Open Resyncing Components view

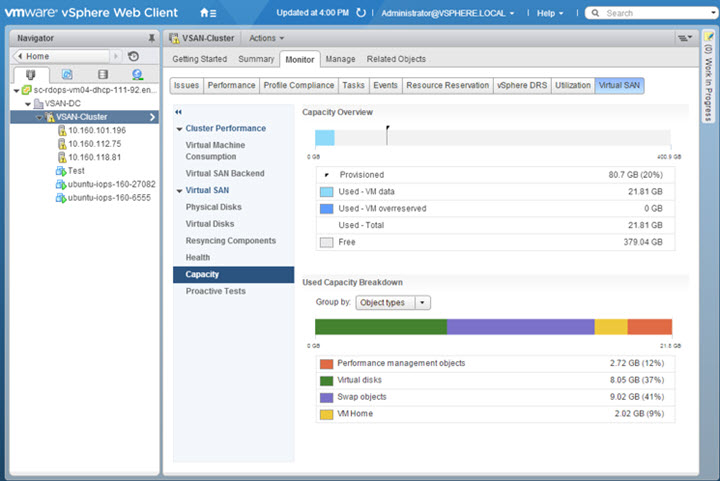pos(231,240)
